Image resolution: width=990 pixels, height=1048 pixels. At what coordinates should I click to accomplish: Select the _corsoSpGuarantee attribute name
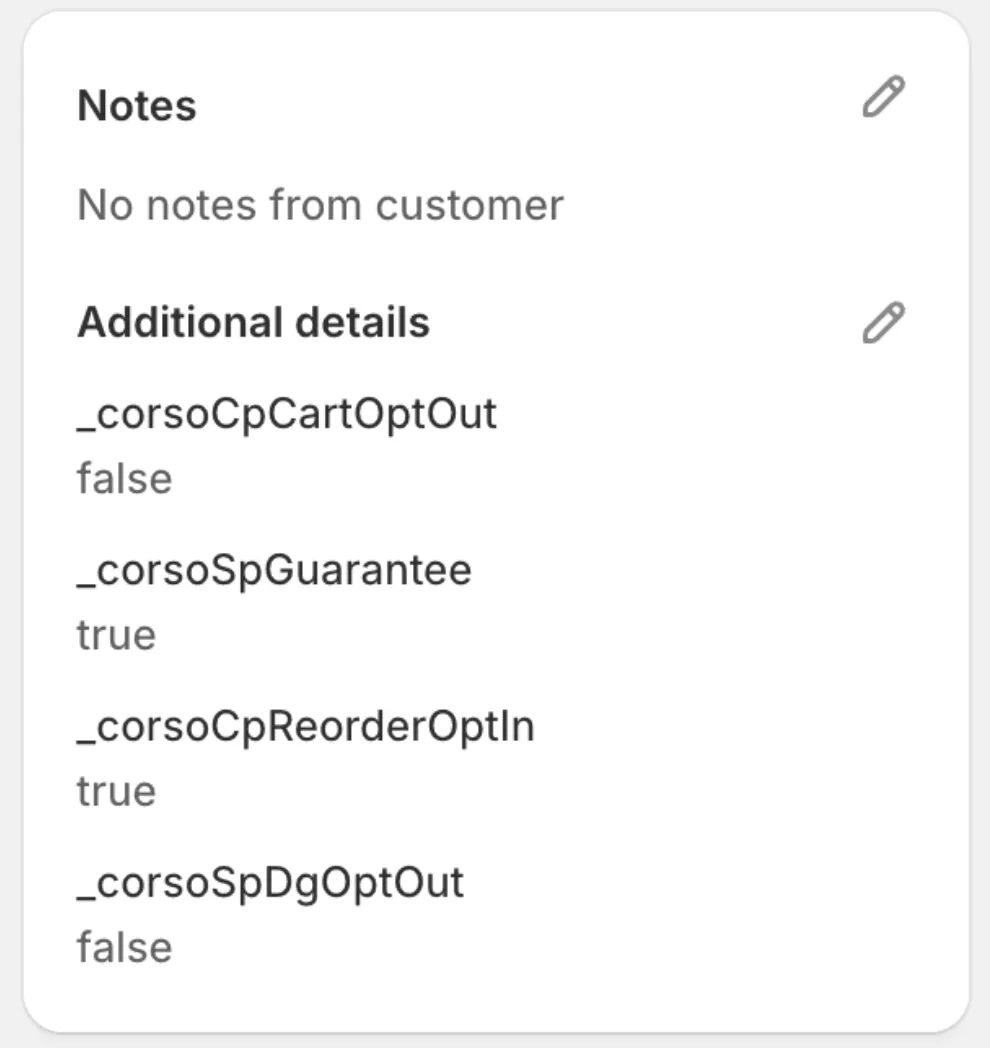(274, 570)
